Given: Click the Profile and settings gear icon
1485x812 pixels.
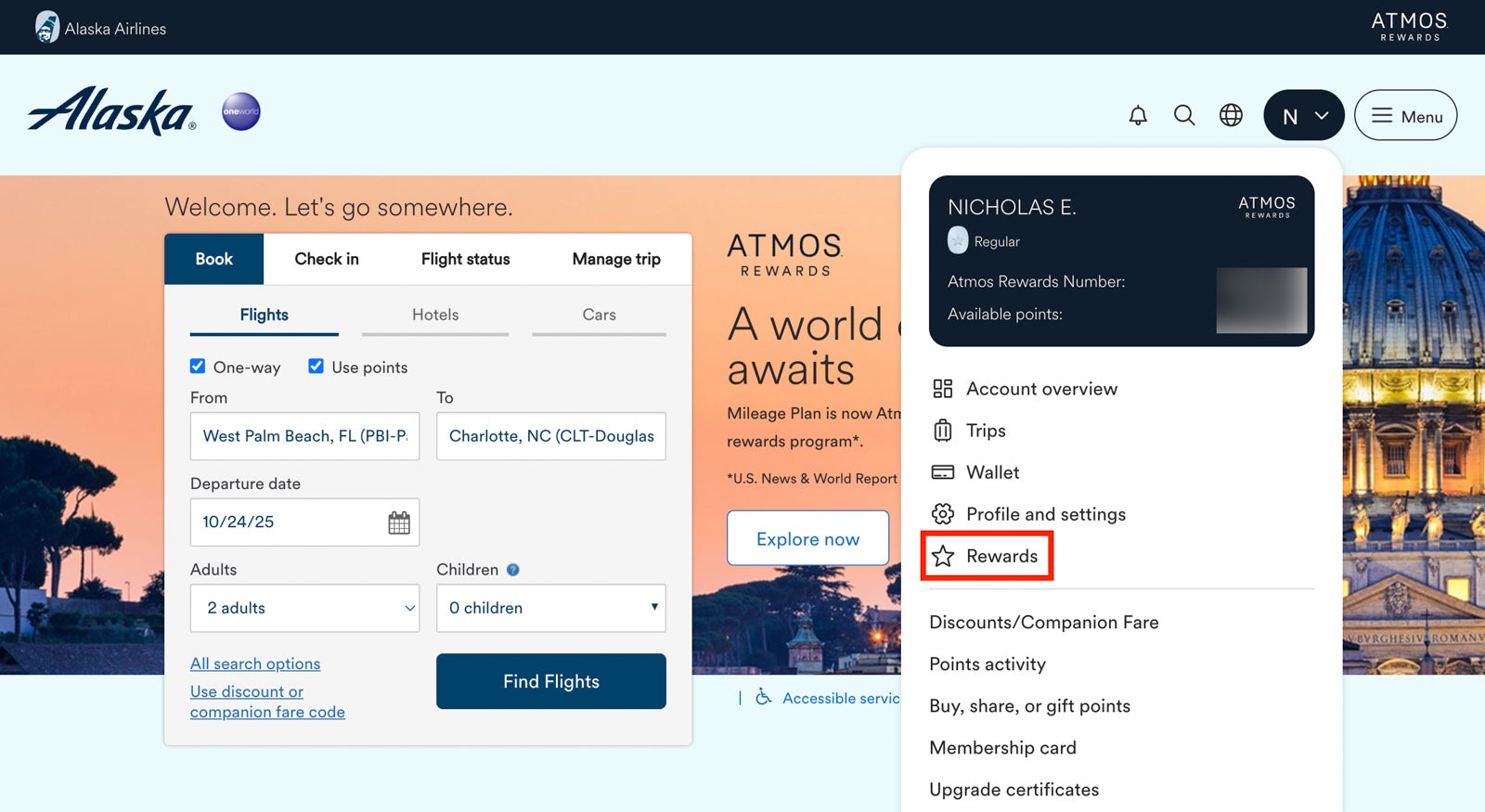Looking at the screenshot, I should (943, 514).
